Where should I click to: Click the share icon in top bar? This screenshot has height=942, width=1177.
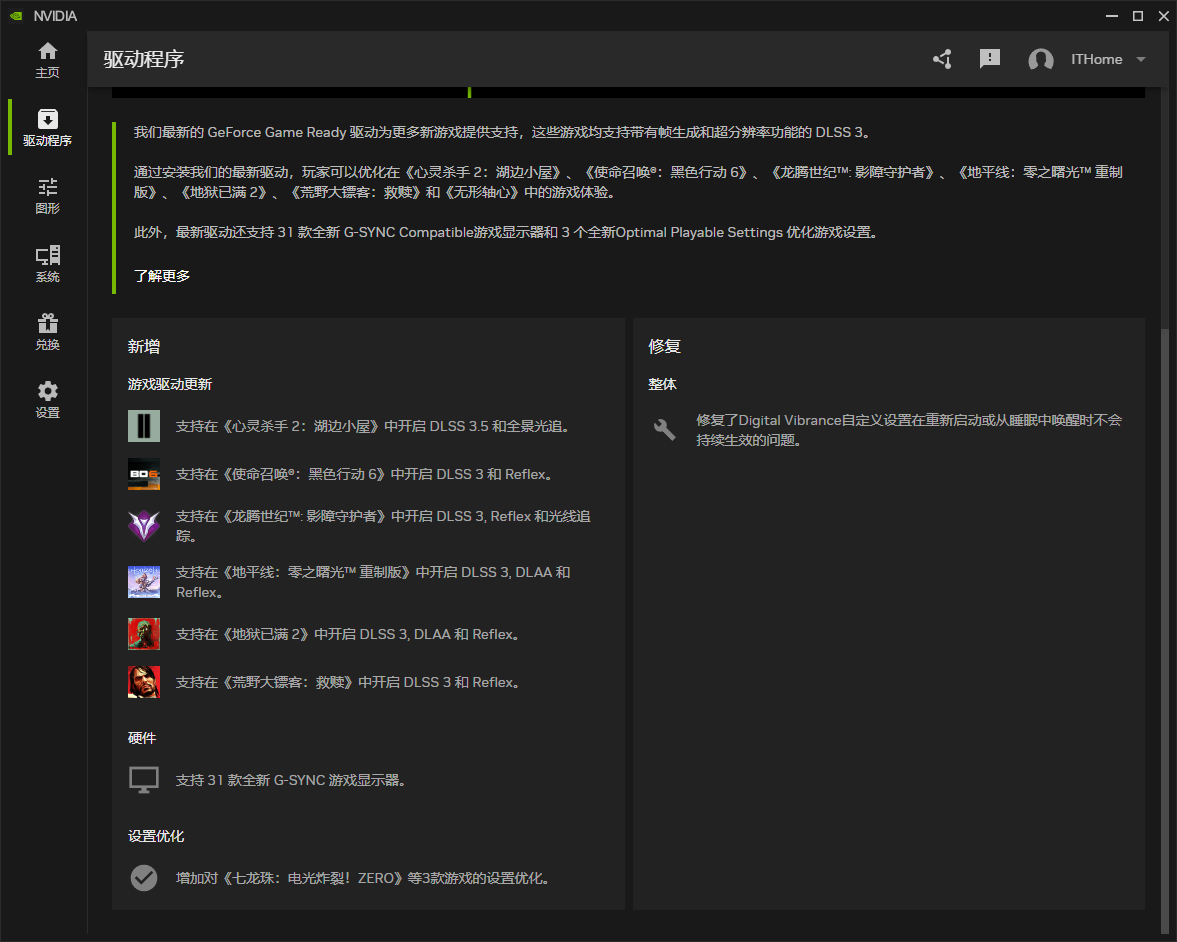[941, 59]
